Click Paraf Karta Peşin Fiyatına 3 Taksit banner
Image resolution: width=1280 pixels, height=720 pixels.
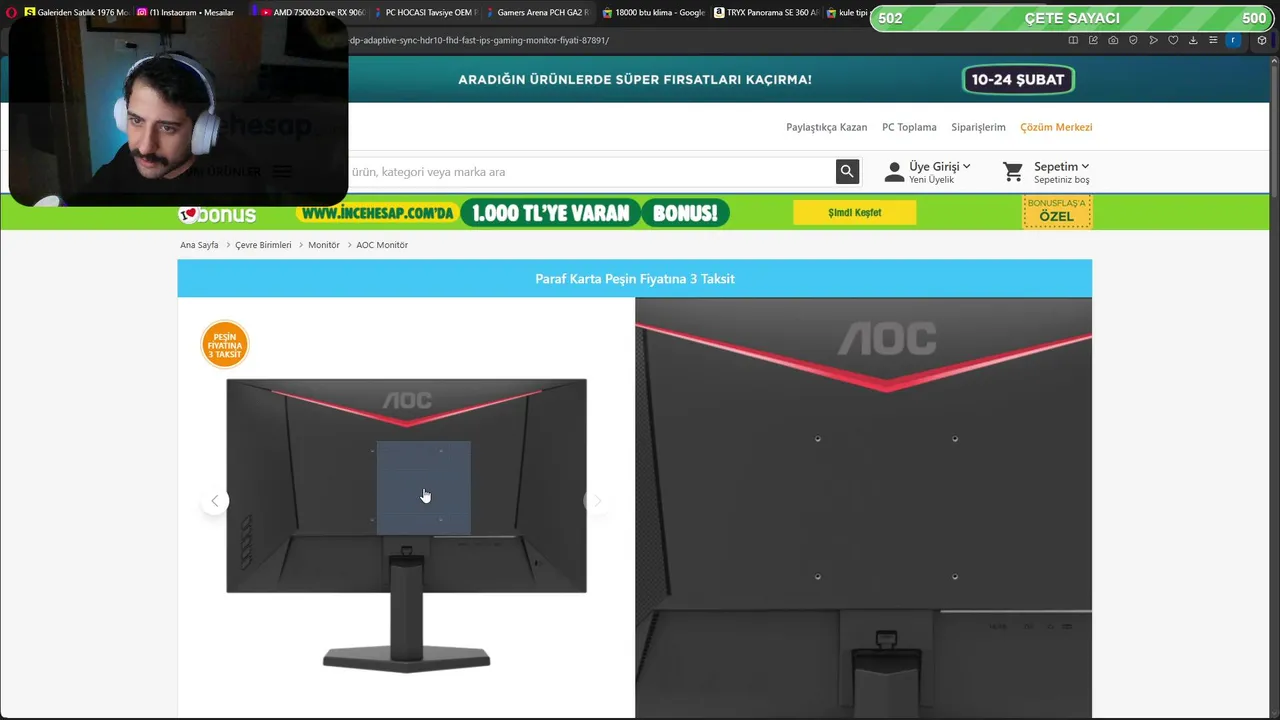(x=635, y=278)
